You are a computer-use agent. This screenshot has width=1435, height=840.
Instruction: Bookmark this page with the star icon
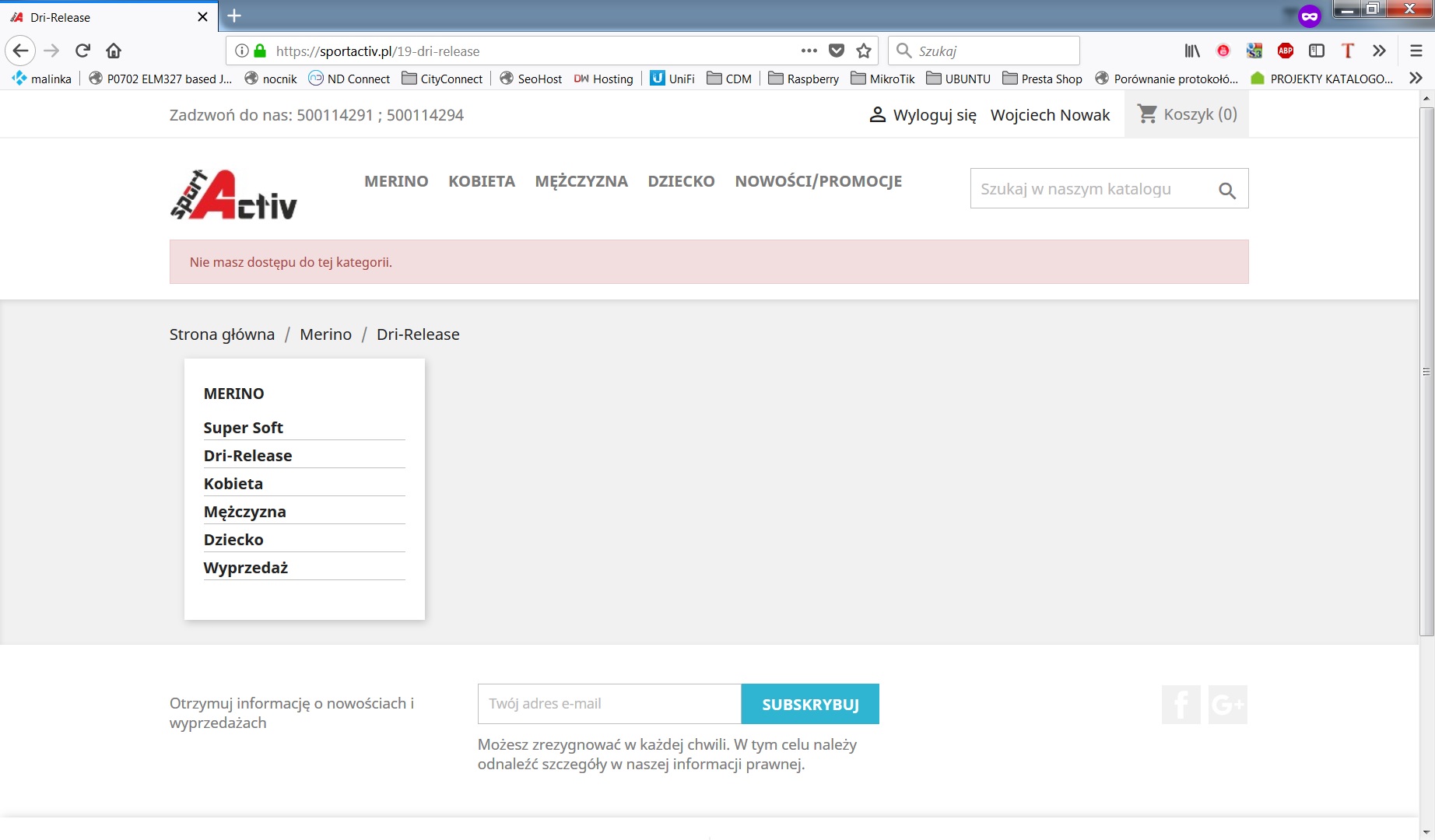point(864,51)
